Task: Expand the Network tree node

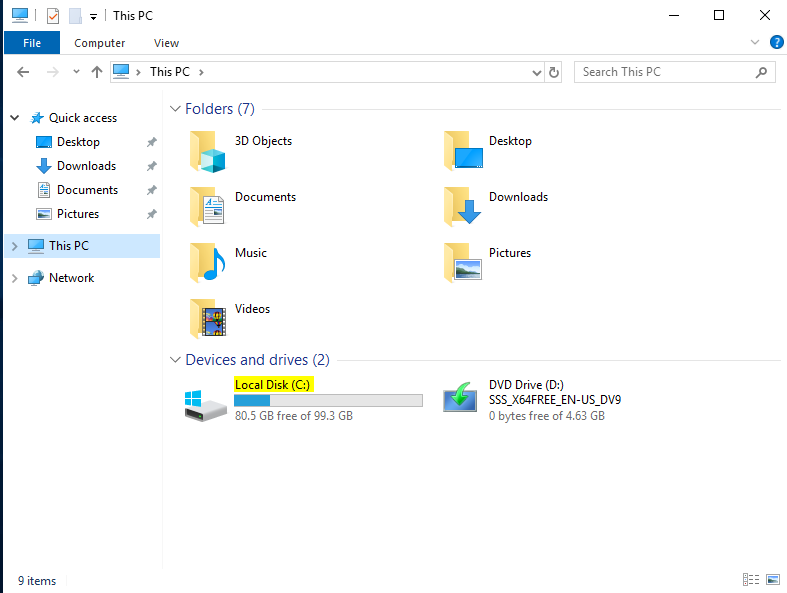Action: (x=15, y=278)
